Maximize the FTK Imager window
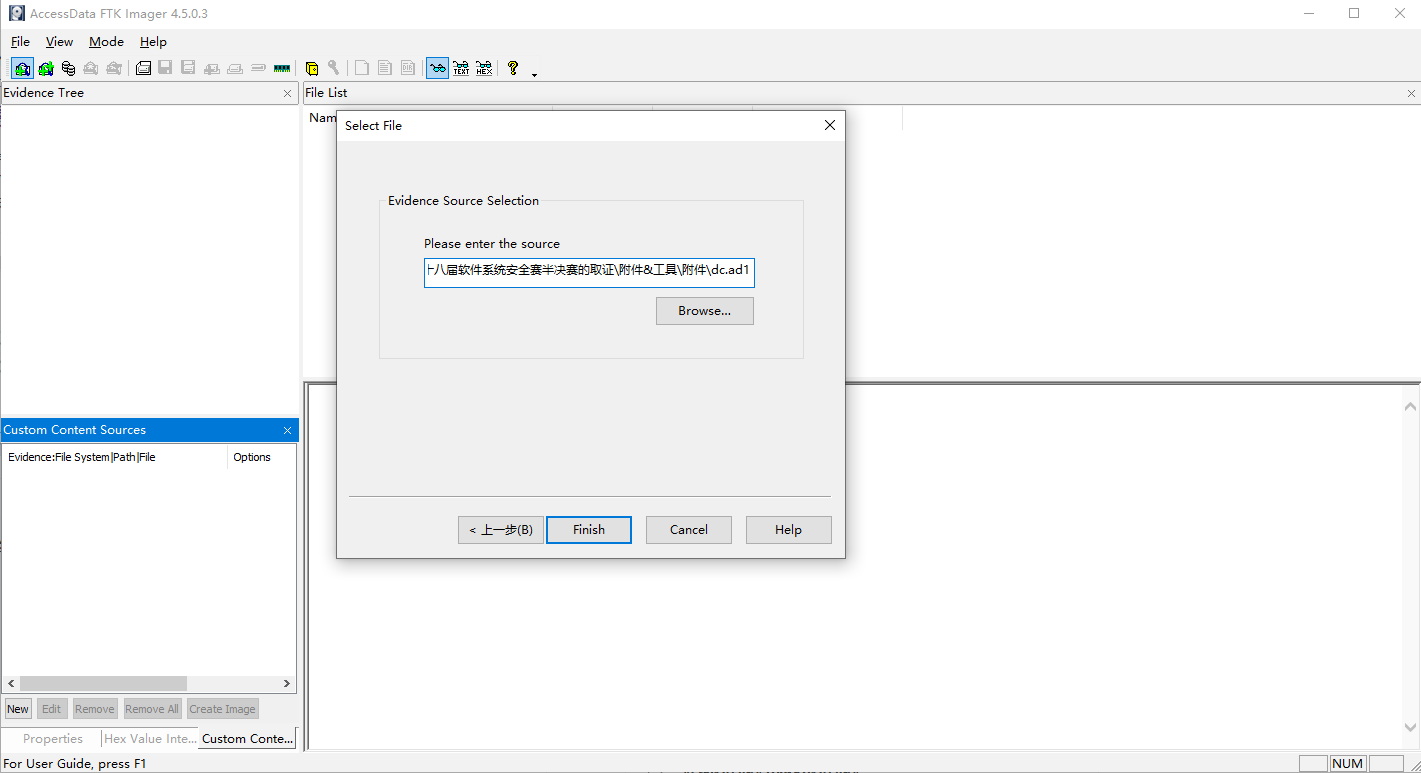1421x773 pixels. [x=1354, y=13]
